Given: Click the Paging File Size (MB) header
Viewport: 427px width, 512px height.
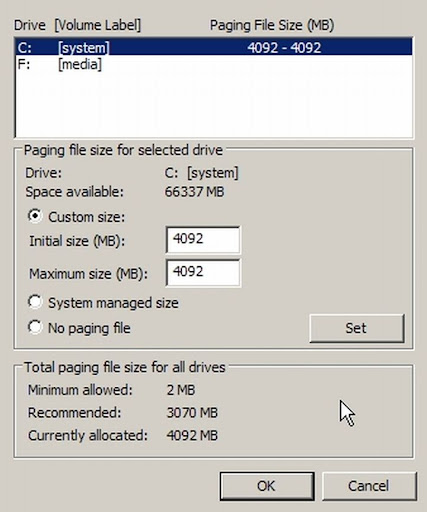Looking at the screenshot, I should 272,25.
